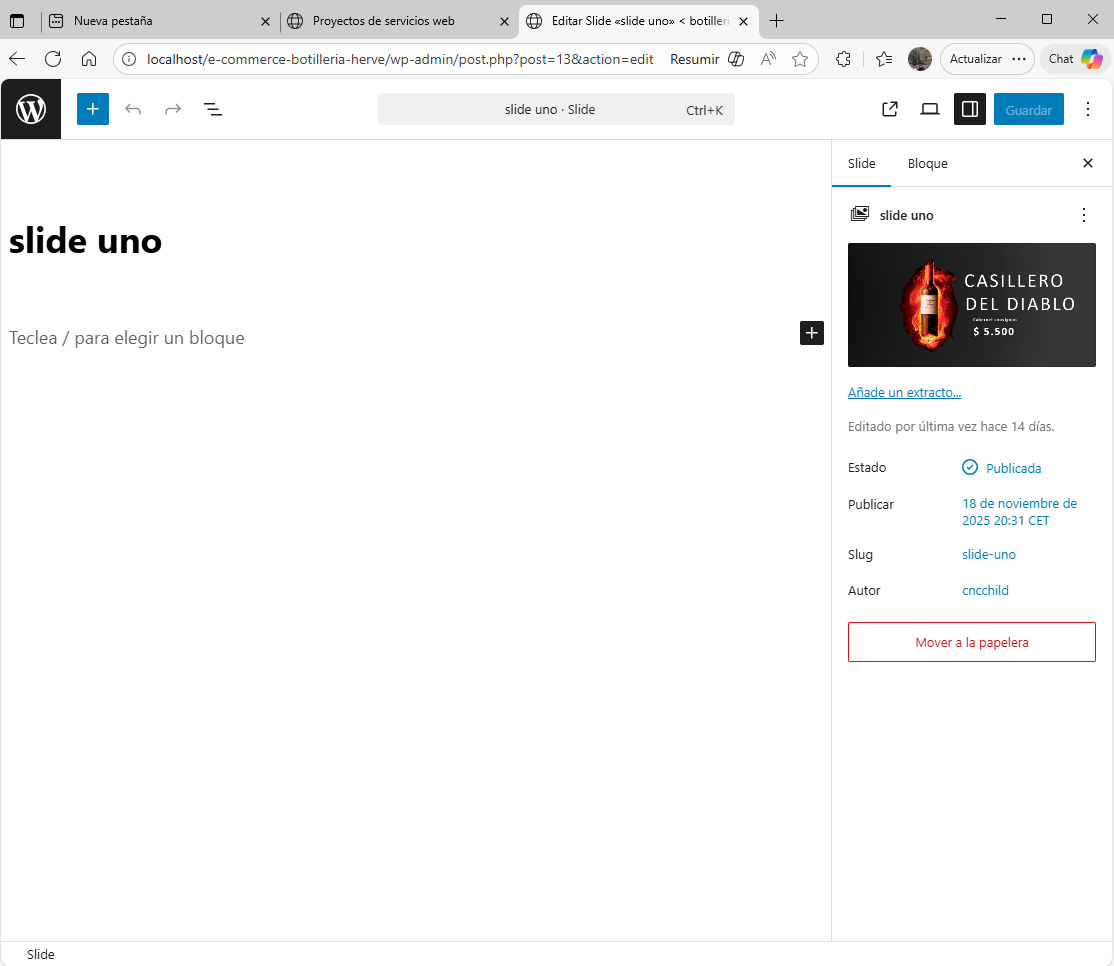Add a block with the black plus button
Viewport: 1114px width, 966px height.
[x=812, y=333]
